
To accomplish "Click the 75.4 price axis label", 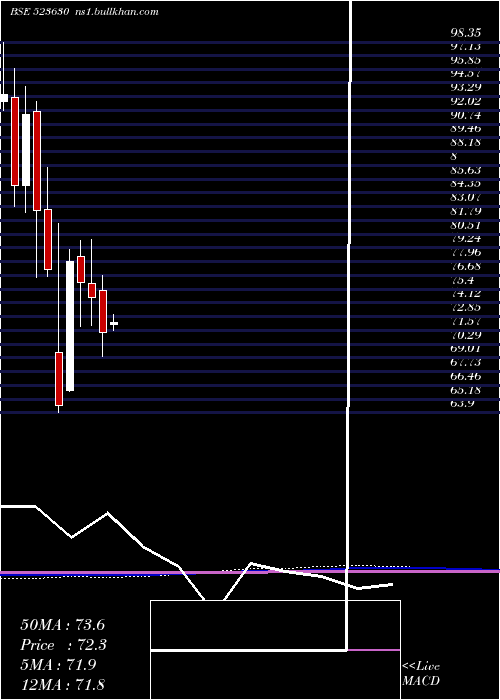I will click(462, 280).
